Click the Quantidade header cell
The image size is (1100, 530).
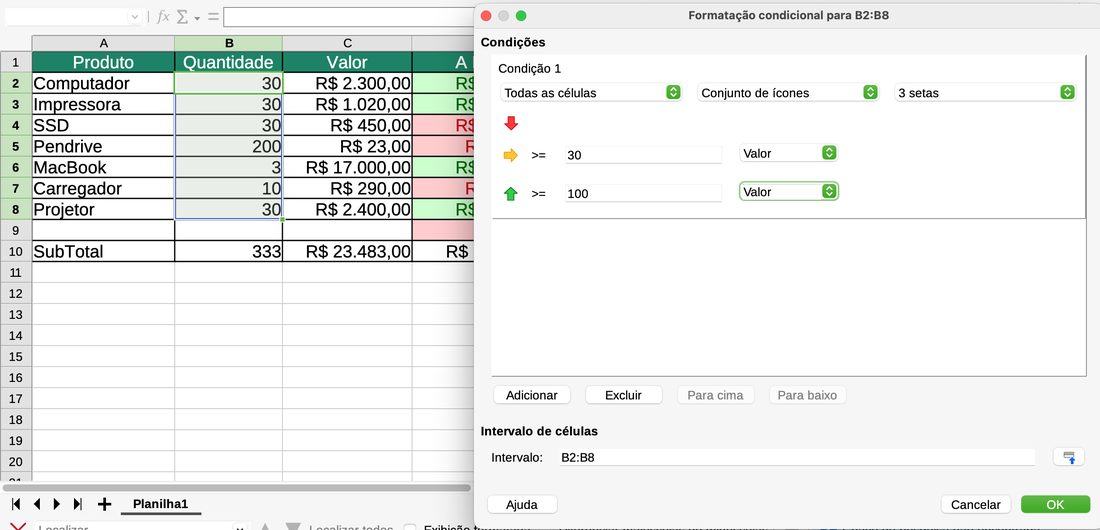[x=228, y=62]
